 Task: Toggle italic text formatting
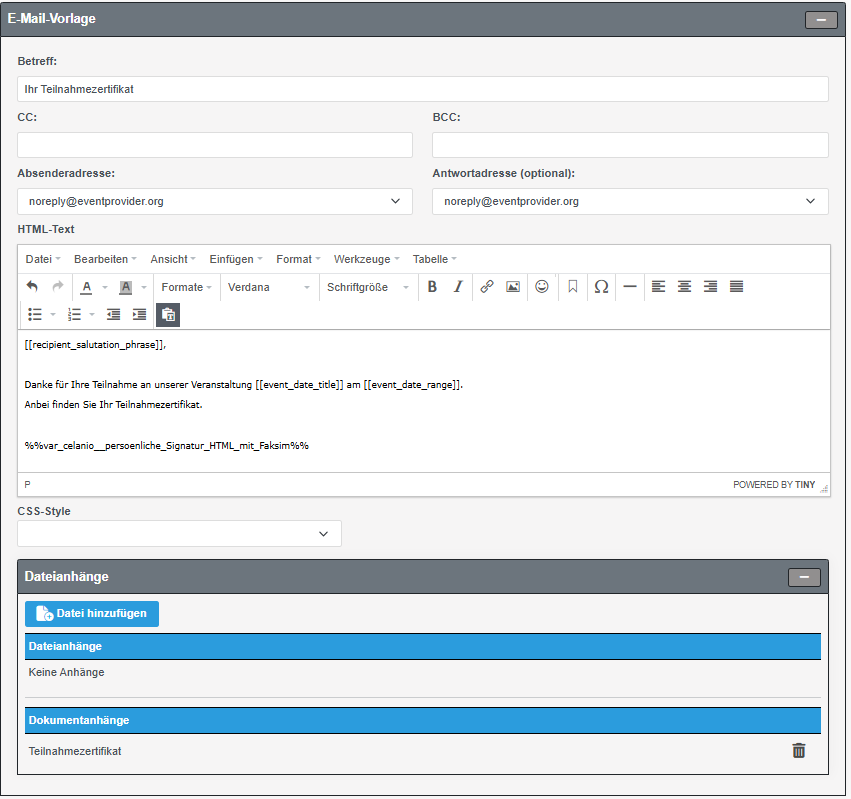point(458,287)
